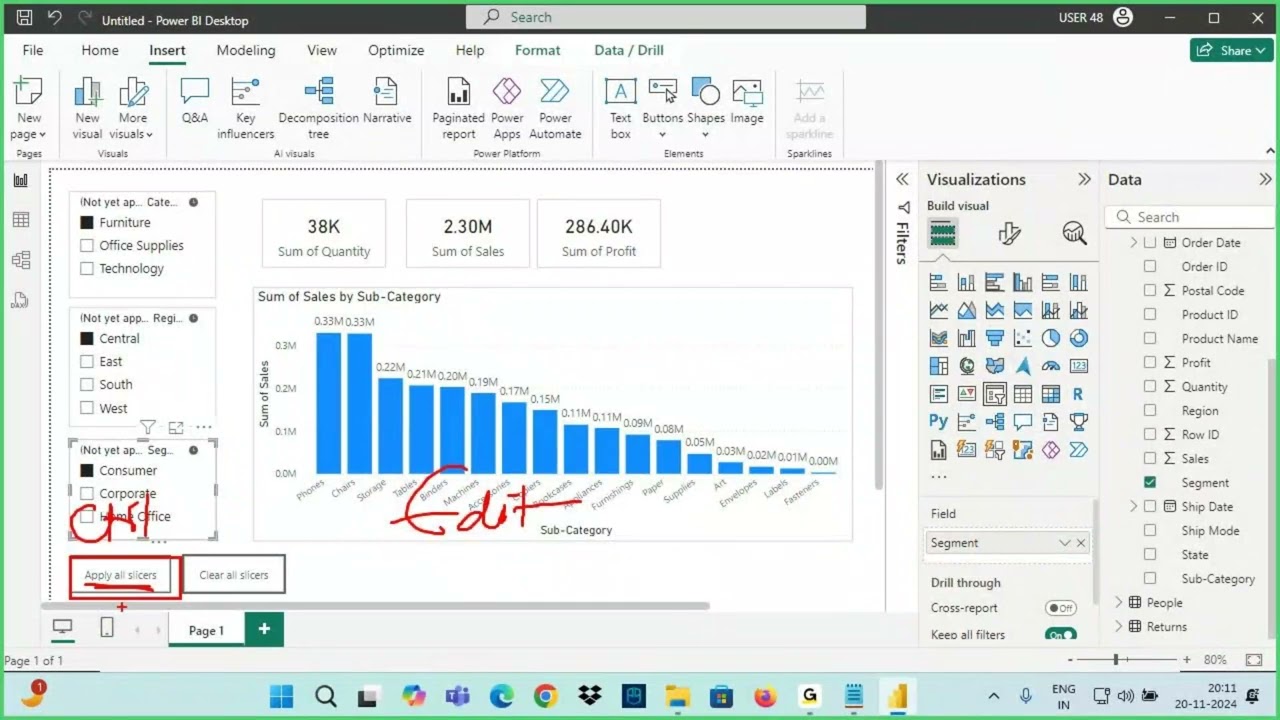
Task: Select Scatter chart visualization
Action: [1022, 338]
